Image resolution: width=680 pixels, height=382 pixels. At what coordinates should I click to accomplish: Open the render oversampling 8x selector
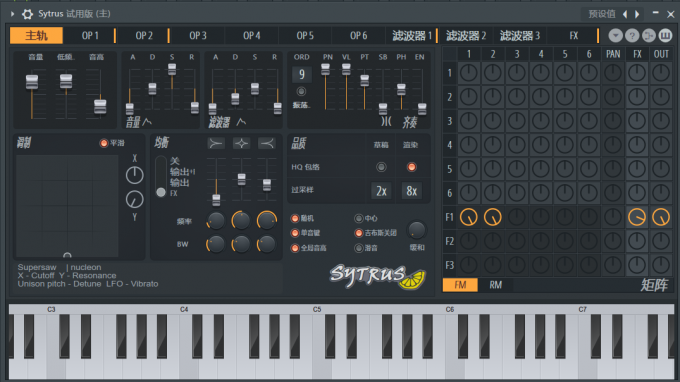[412, 191]
